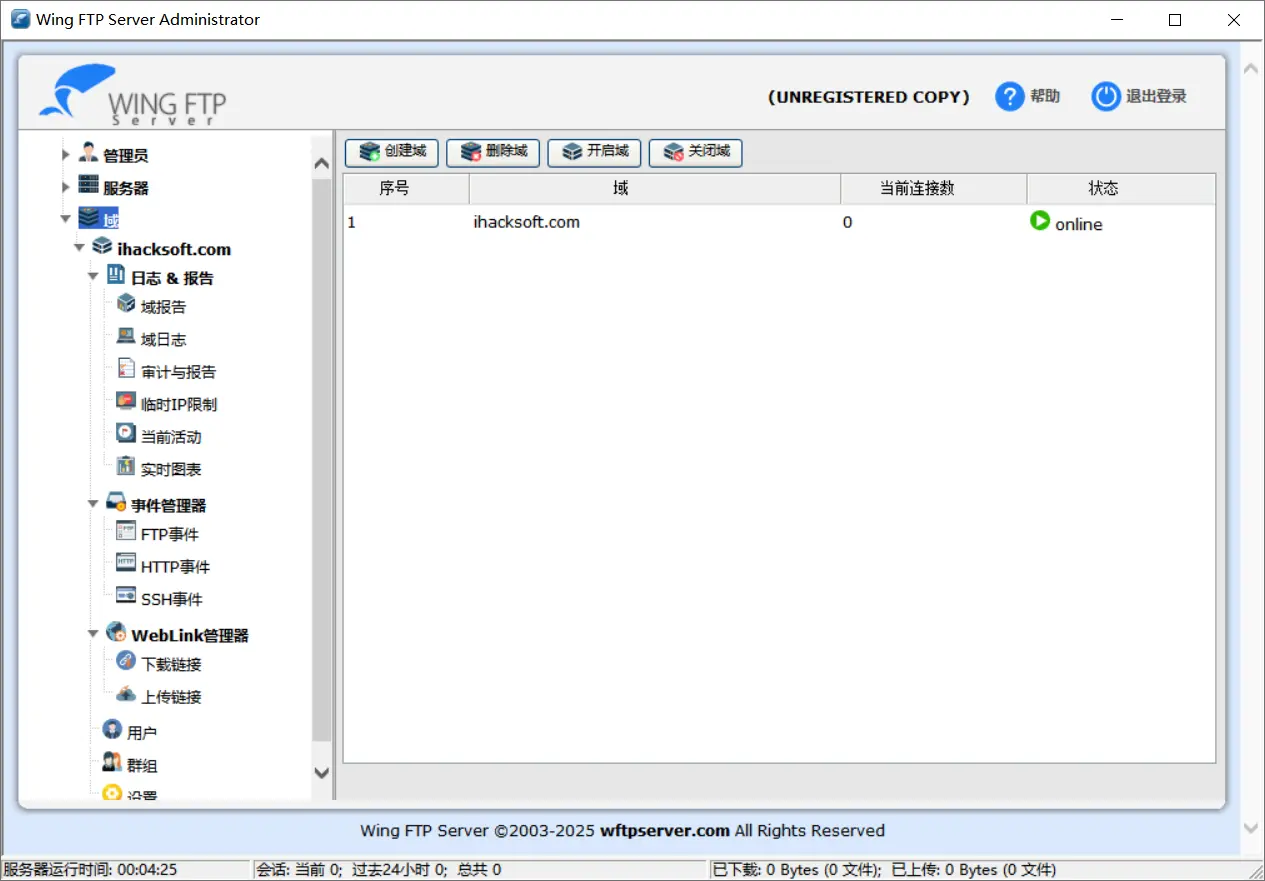
Task: Click the 日志 & 报告 icon
Action: (x=116, y=276)
